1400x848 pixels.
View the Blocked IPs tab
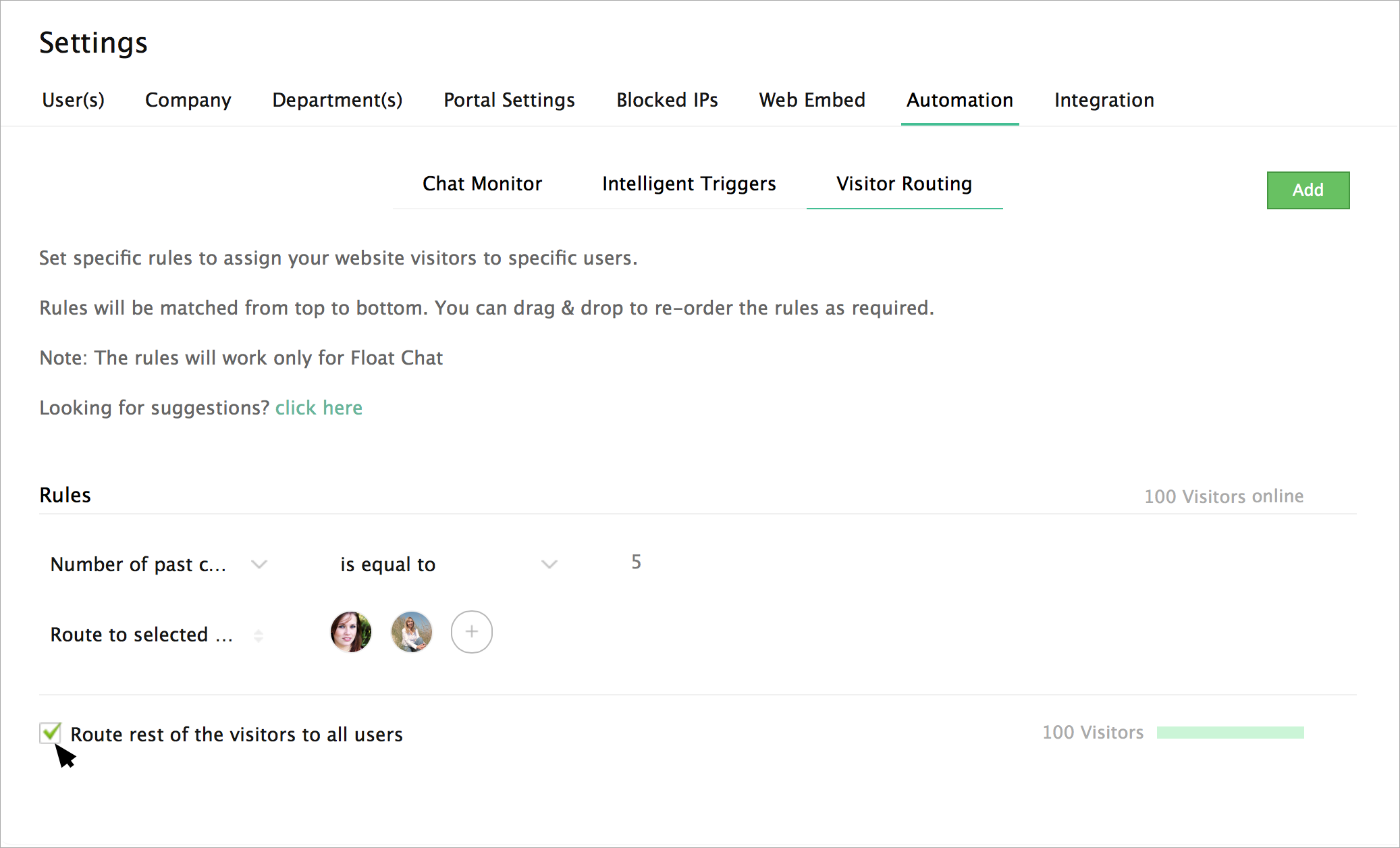coord(667,100)
